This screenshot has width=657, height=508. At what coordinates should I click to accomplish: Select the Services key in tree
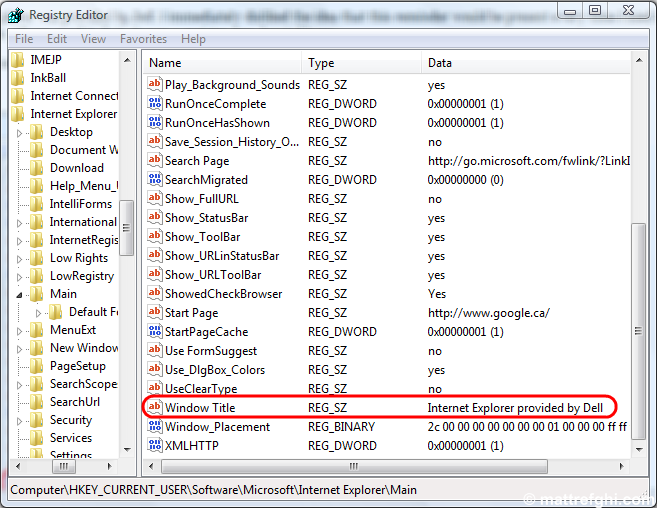pyautogui.click(x=71, y=438)
